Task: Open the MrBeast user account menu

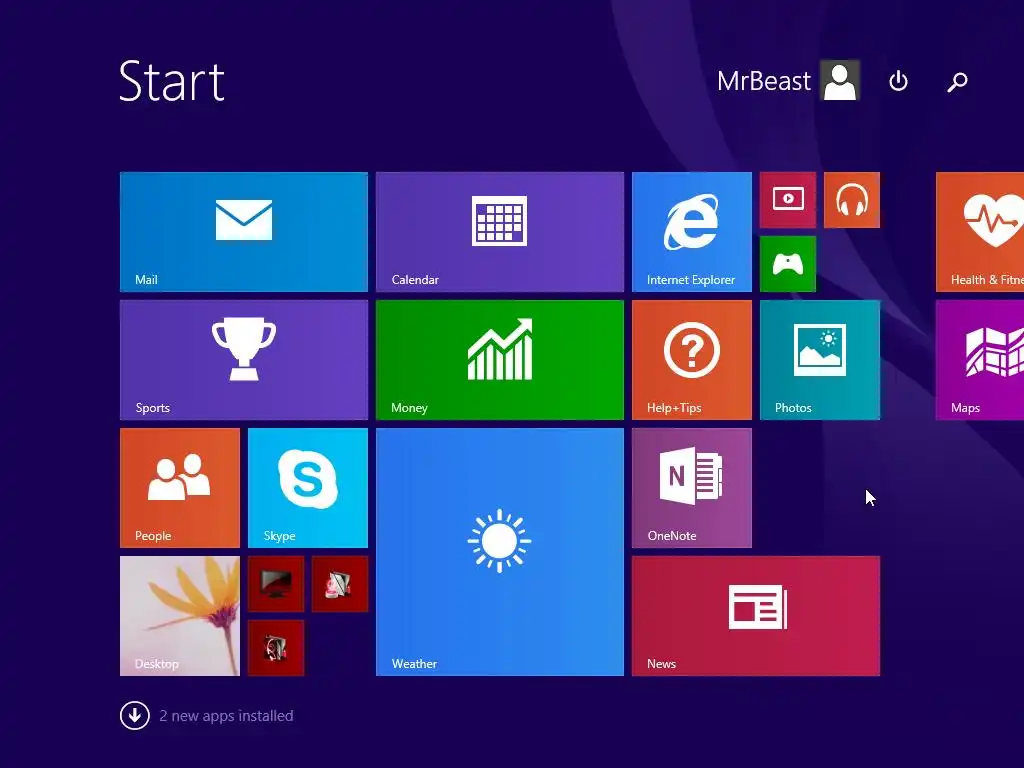Action: click(x=788, y=81)
